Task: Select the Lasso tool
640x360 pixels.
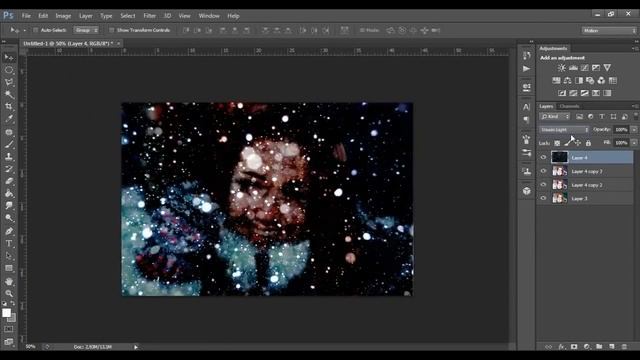Action: [x=9, y=82]
